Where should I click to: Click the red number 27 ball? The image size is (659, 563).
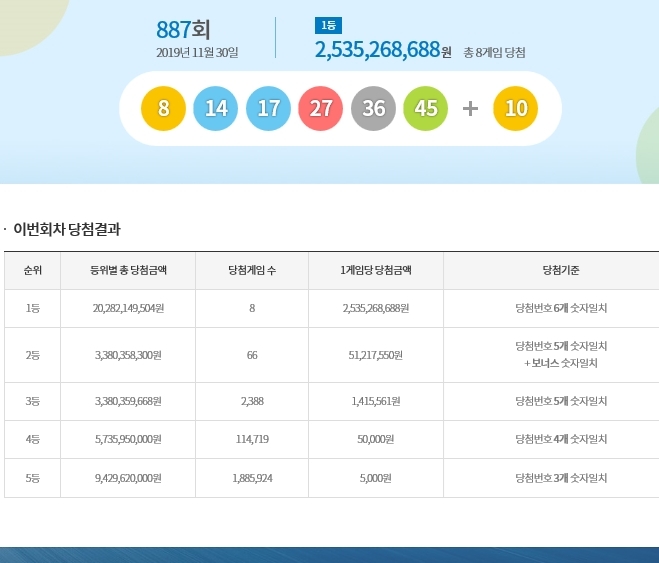(x=321, y=109)
